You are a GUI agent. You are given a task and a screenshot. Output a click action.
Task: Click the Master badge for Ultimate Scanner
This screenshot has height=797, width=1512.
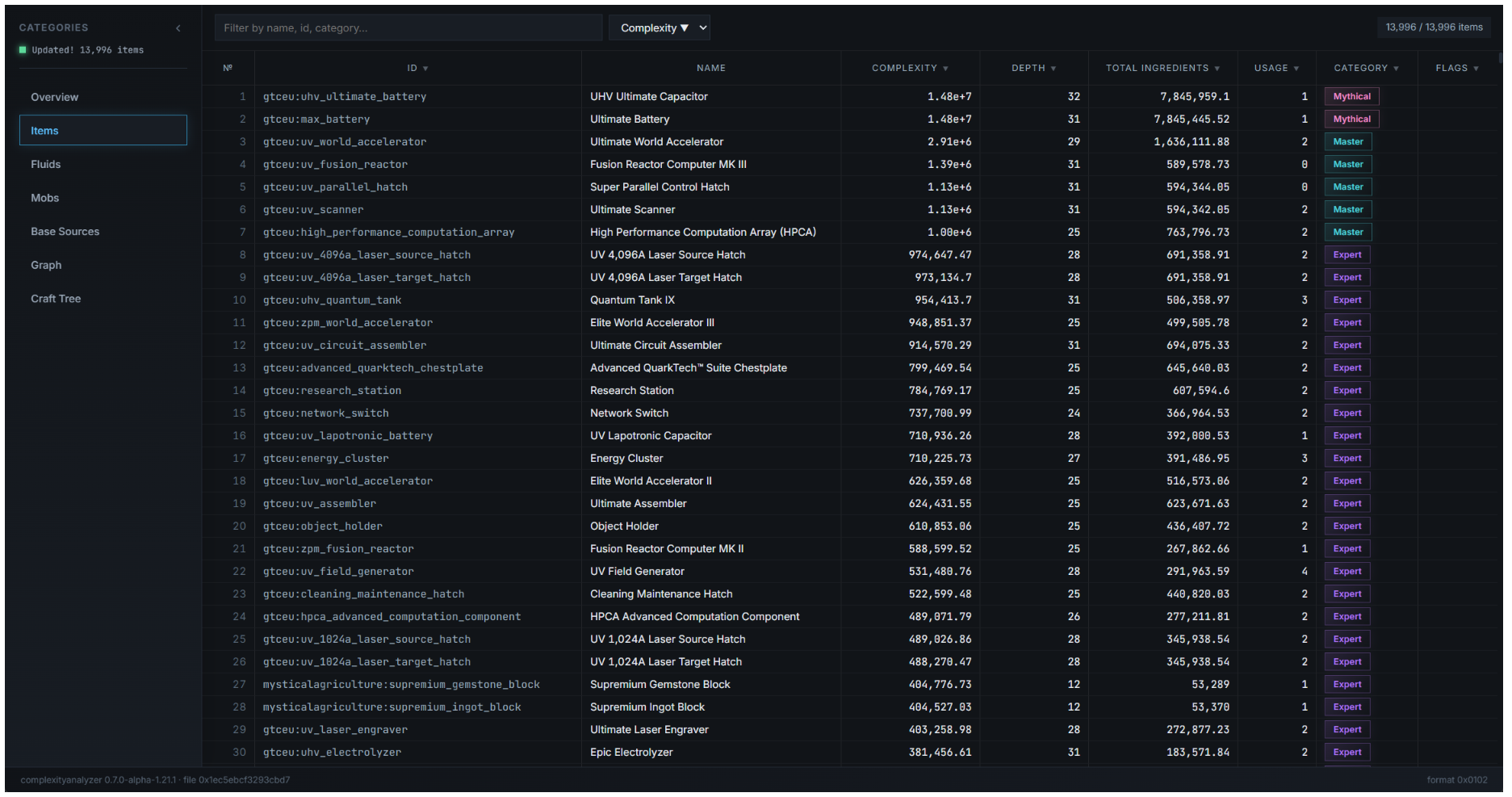pos(1347,210)
